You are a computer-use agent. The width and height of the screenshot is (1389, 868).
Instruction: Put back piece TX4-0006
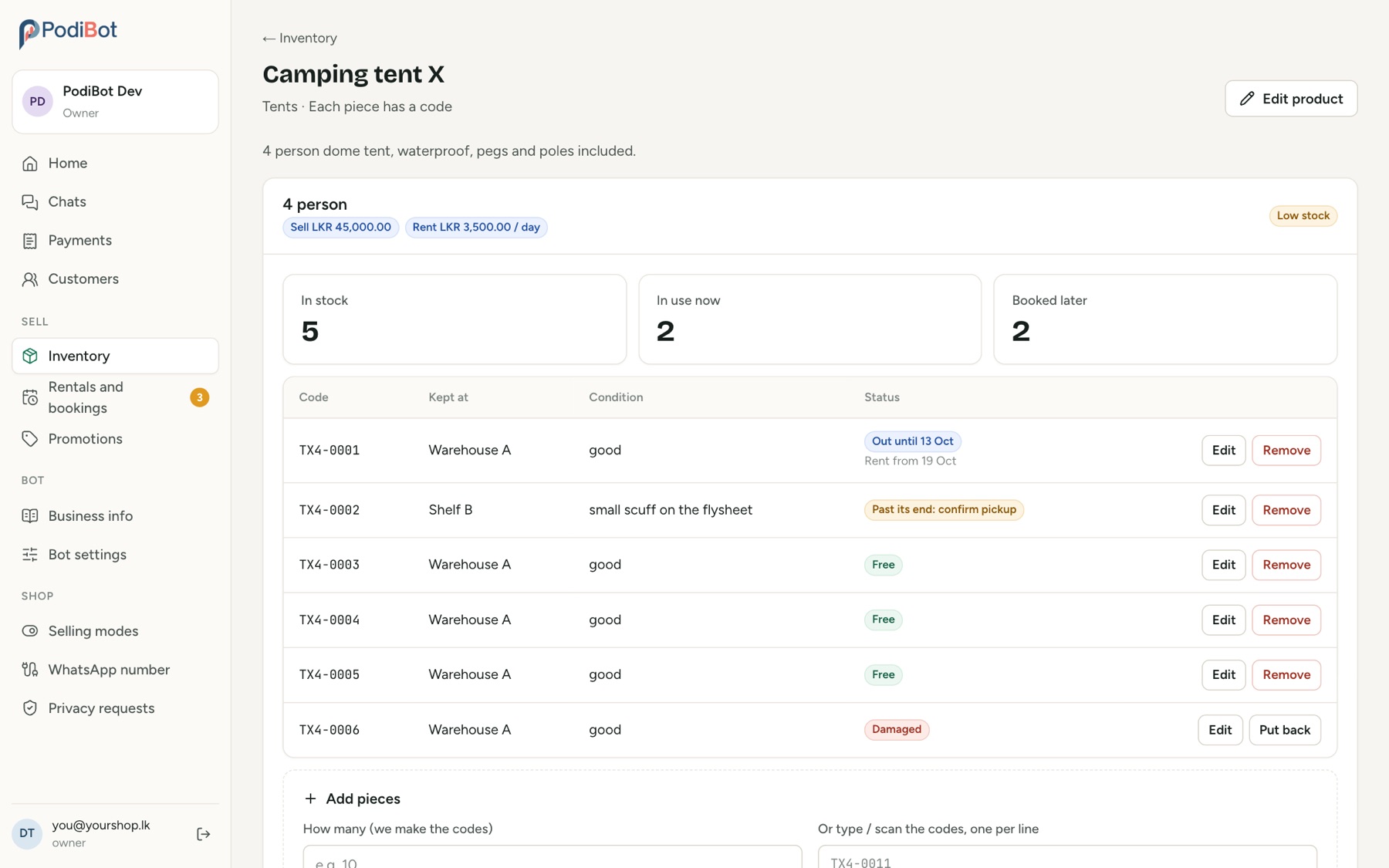(1284, 730)
